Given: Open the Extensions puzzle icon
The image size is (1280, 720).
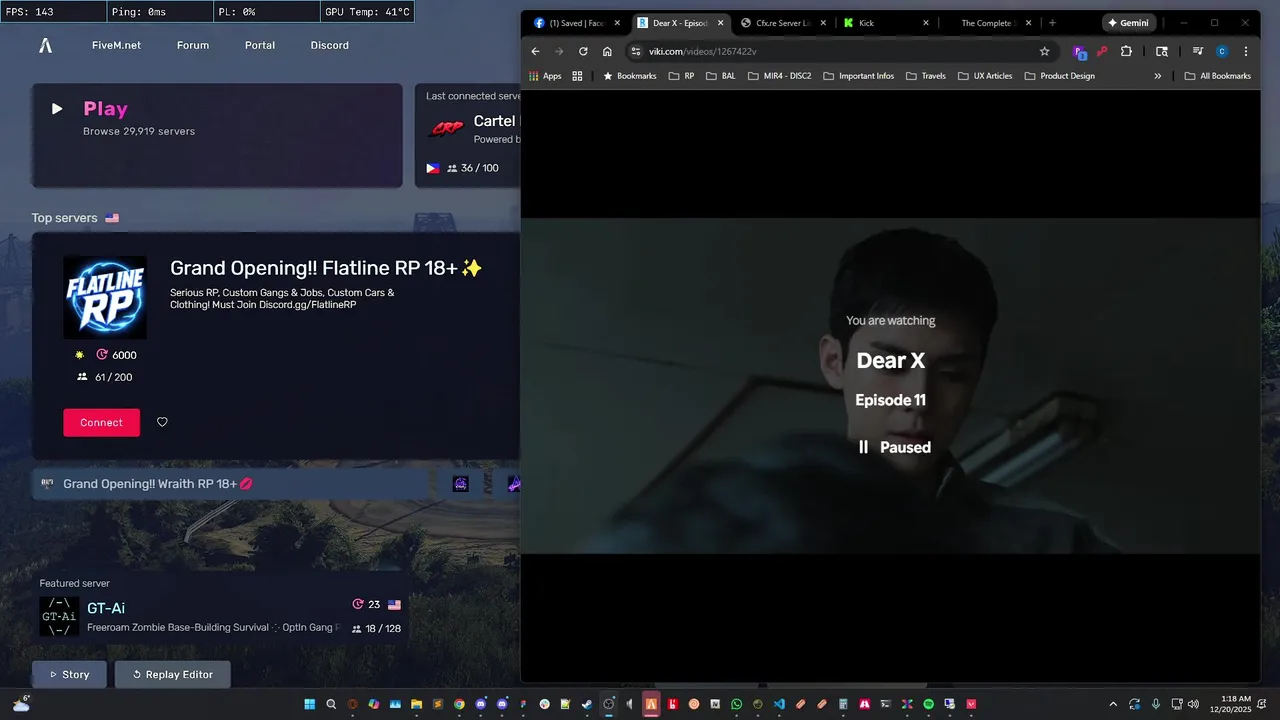Looking at the screenshot, I should tap(1126, 51).
